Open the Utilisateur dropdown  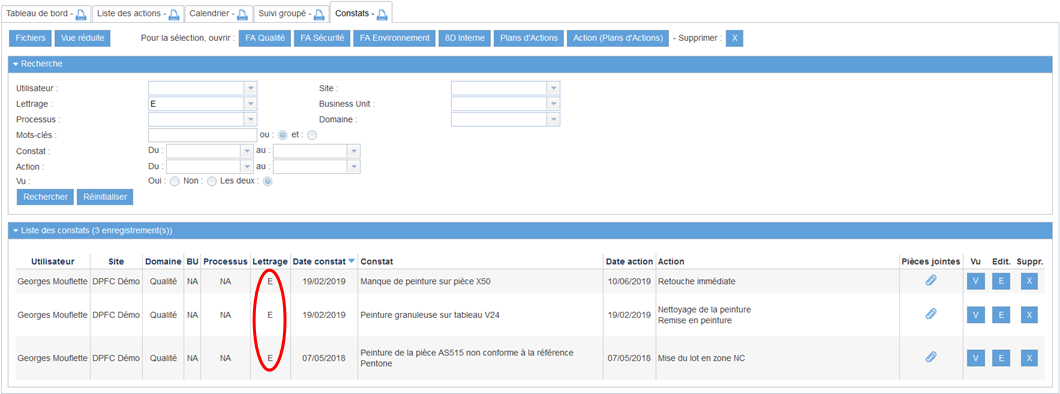tap(251, 89)
